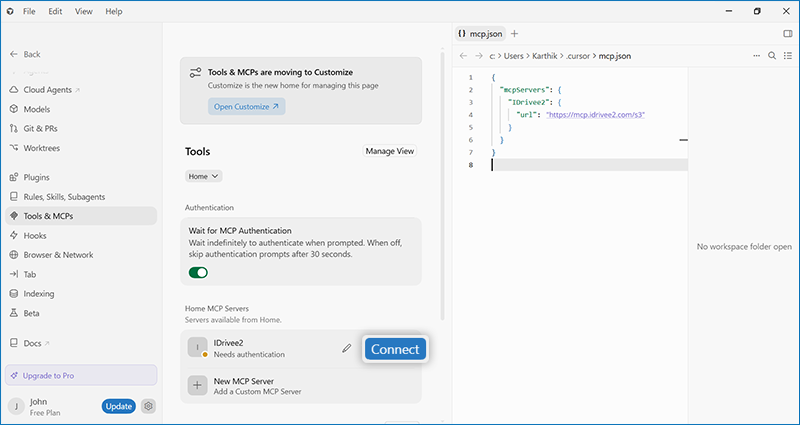Open the File menu
The width and height of the screenshot is (800, 425).
(29, 11)
